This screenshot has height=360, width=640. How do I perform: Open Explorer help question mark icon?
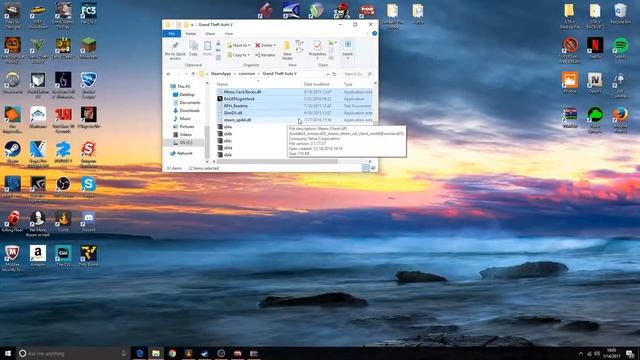(374, 33)
